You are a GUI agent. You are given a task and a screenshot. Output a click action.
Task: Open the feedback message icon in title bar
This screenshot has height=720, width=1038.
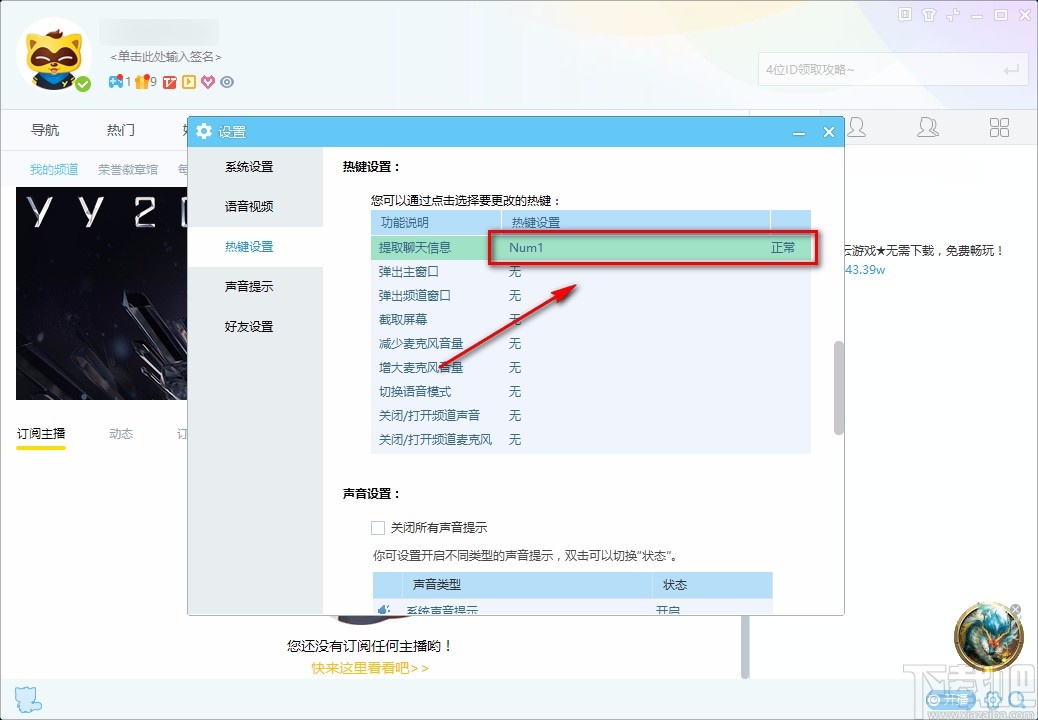coord(905,15)
